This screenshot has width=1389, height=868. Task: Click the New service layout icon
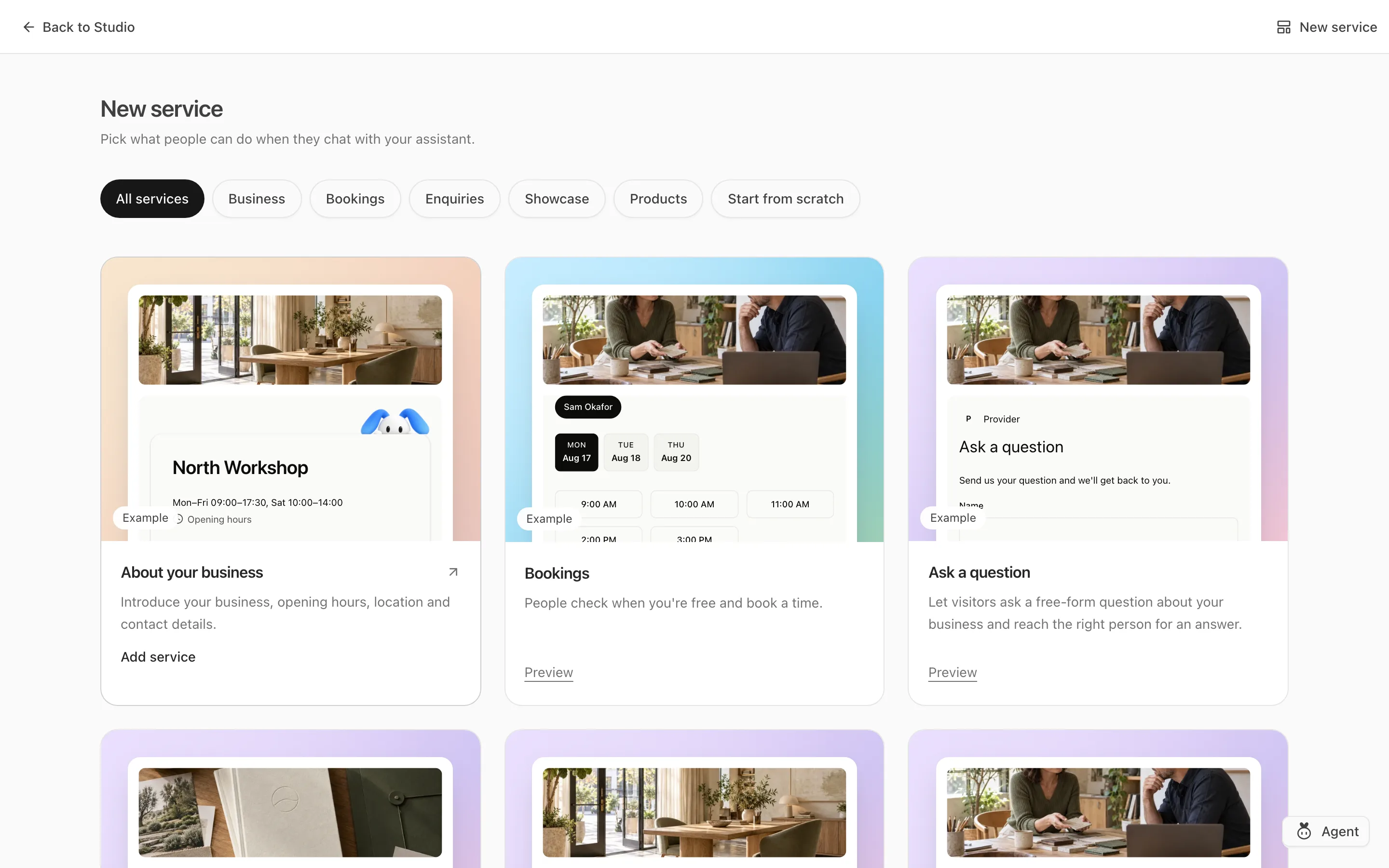click(1283, 27)
